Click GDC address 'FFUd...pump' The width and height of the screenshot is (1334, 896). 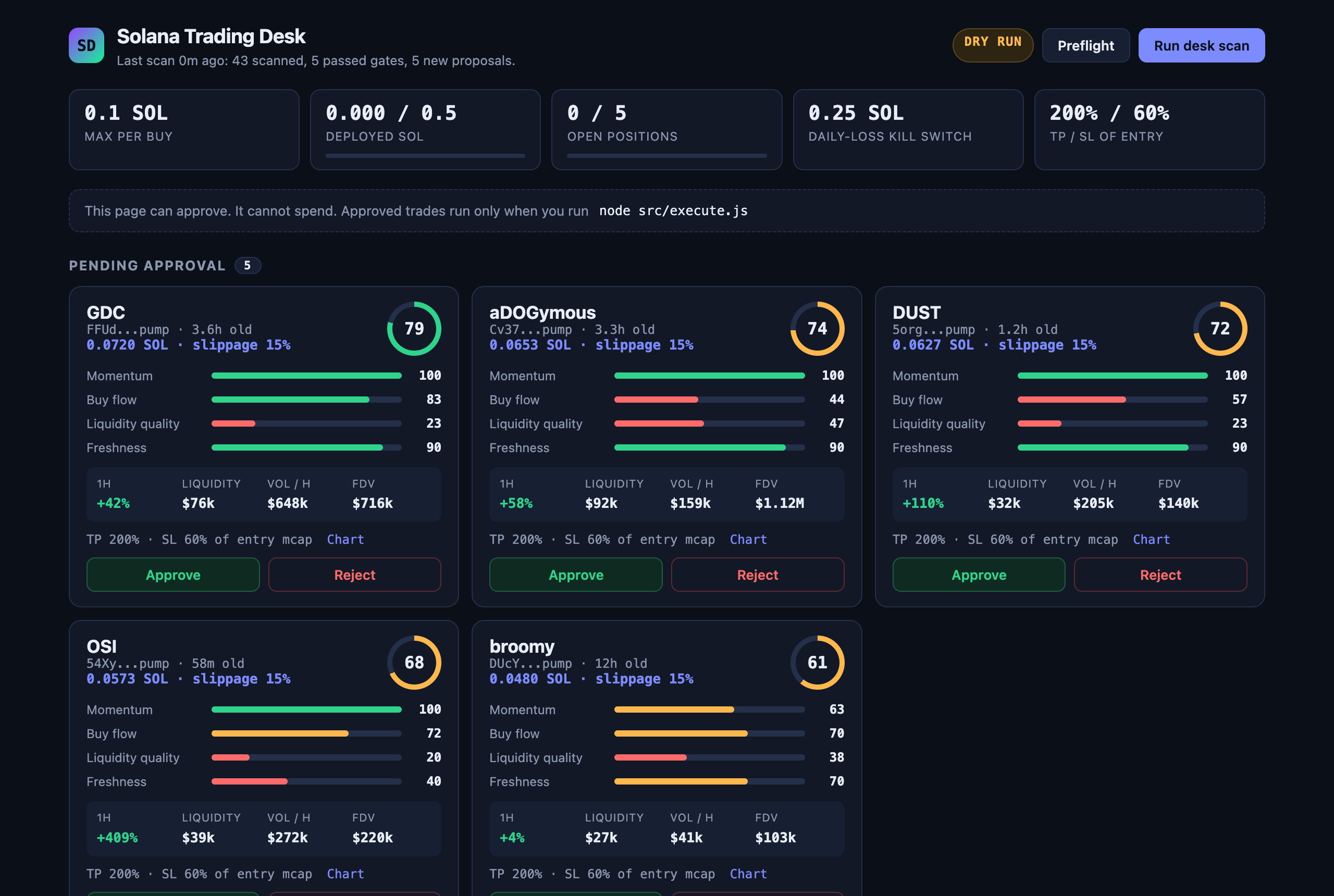[128, 329]
